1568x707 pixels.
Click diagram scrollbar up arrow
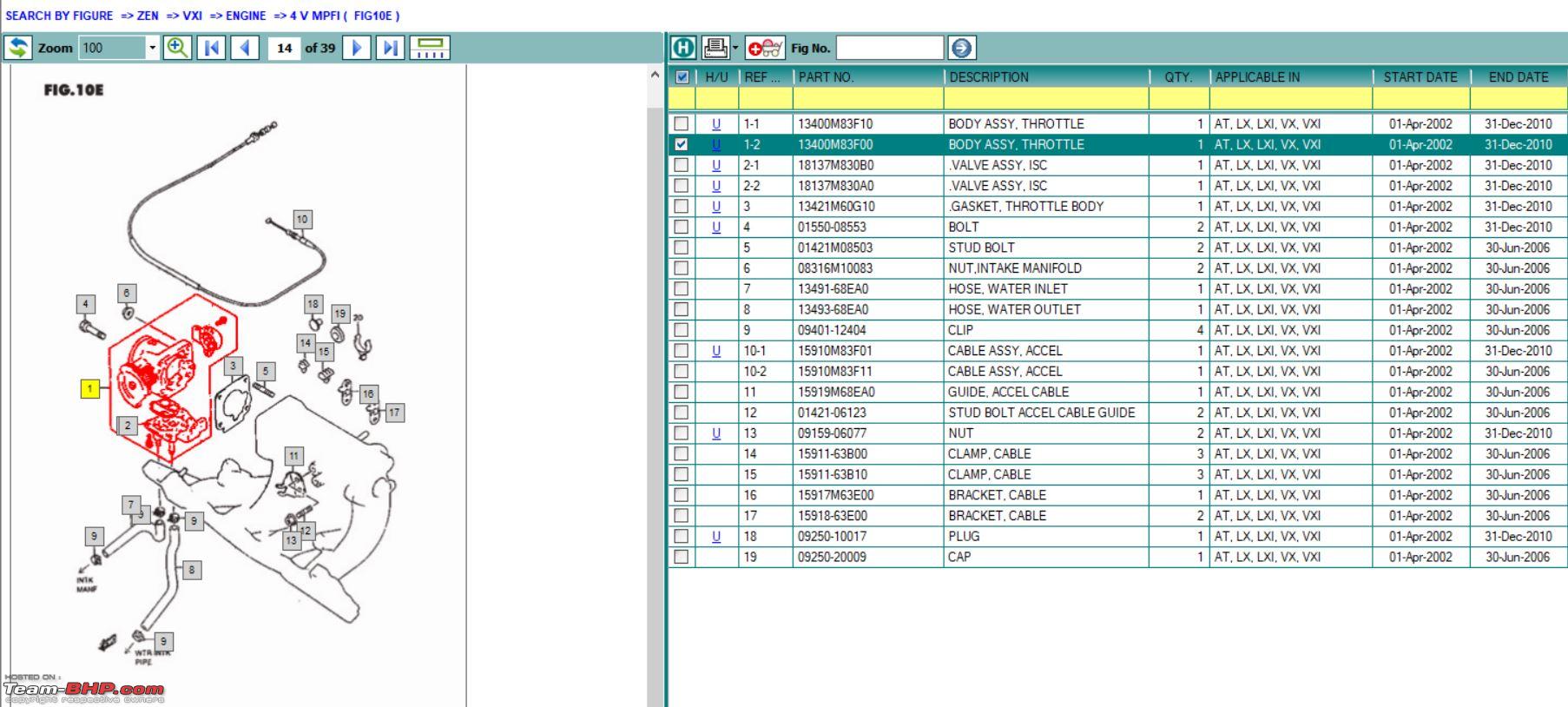point(655,76)
